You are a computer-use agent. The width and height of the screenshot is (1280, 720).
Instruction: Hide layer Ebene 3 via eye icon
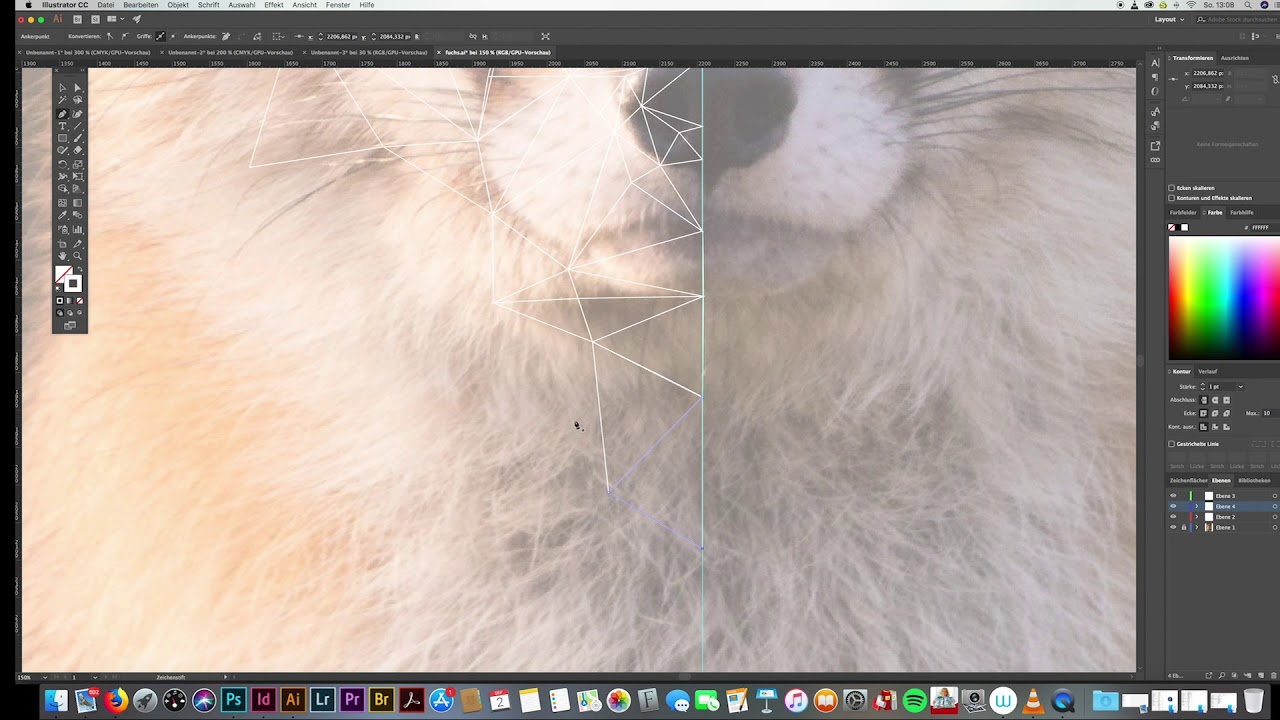(x=1173, y=496)
